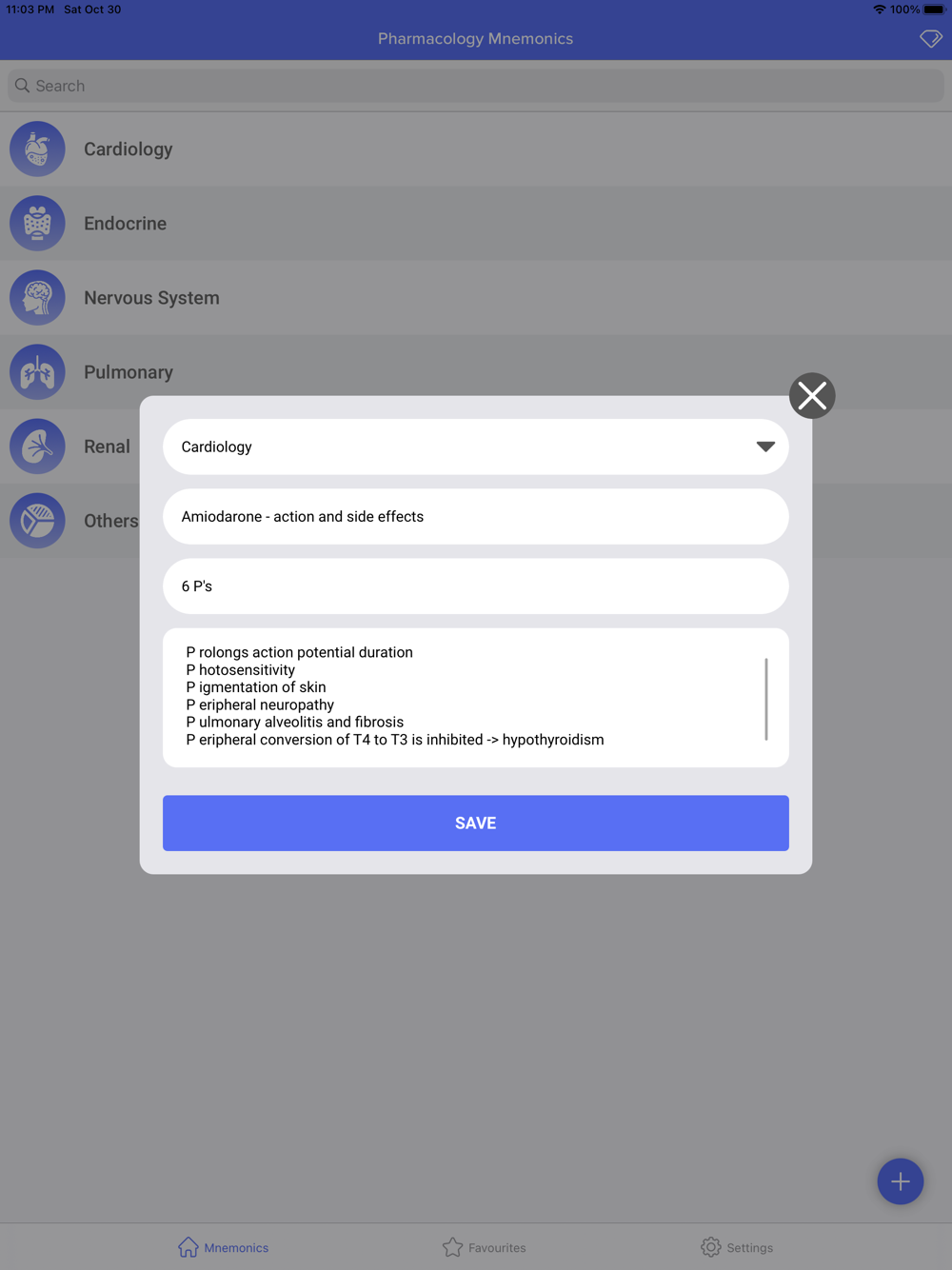
Task: Click the description scrollbar
Action: pyautogui.click(x=765, y=699)
